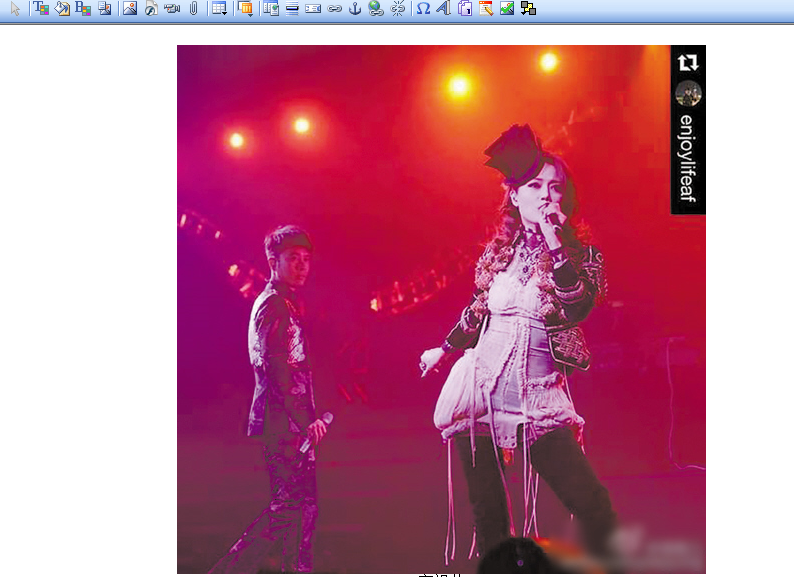Select the arrow pointer tool
This screenshot has width=794, height=577.
[15, 9]
